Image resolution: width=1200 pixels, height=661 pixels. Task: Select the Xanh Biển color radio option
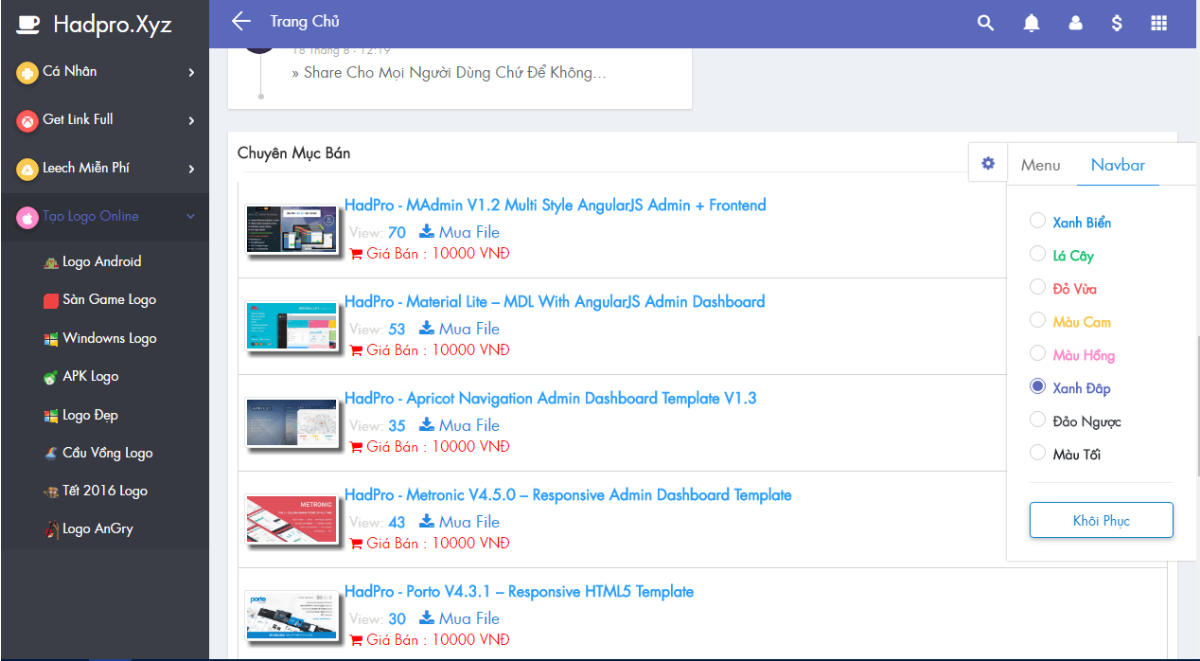(1038, 221)
